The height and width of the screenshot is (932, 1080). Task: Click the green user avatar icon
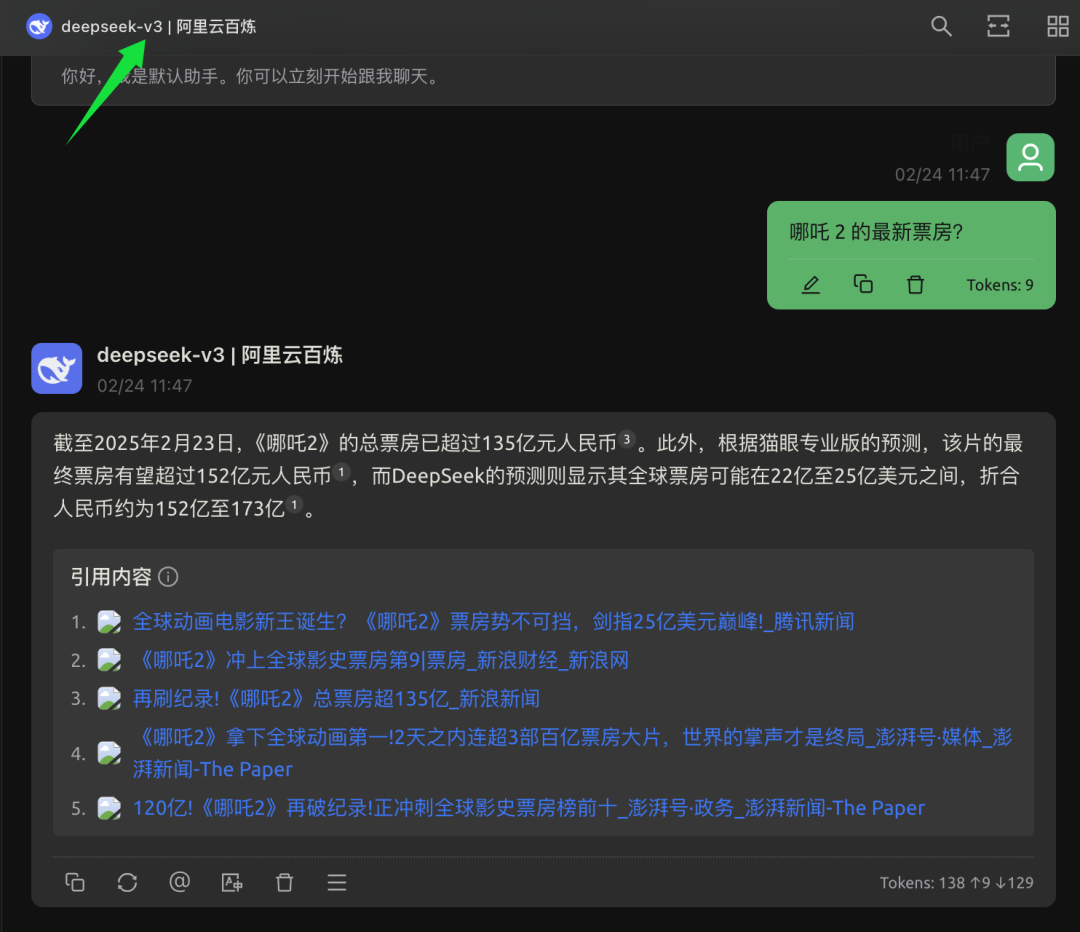pyautogui.click(x=1030, y=157)
